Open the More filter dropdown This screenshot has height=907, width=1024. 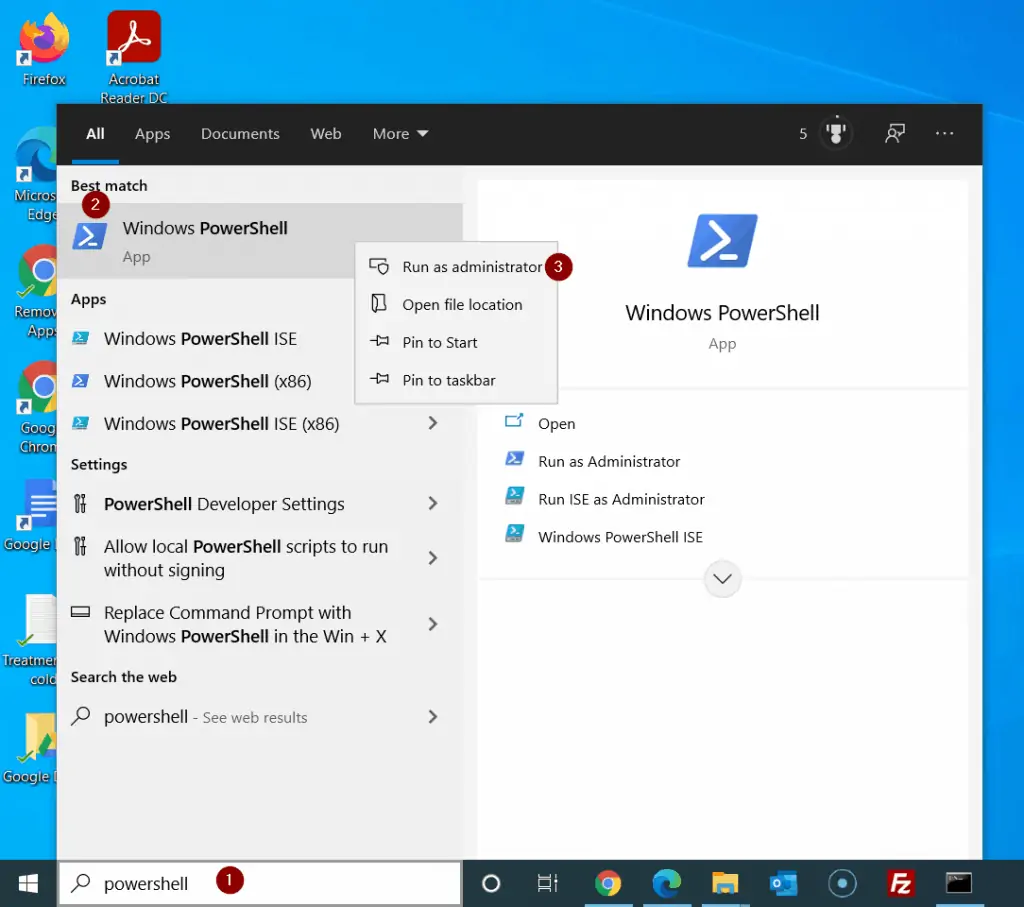tap(400, 133)
